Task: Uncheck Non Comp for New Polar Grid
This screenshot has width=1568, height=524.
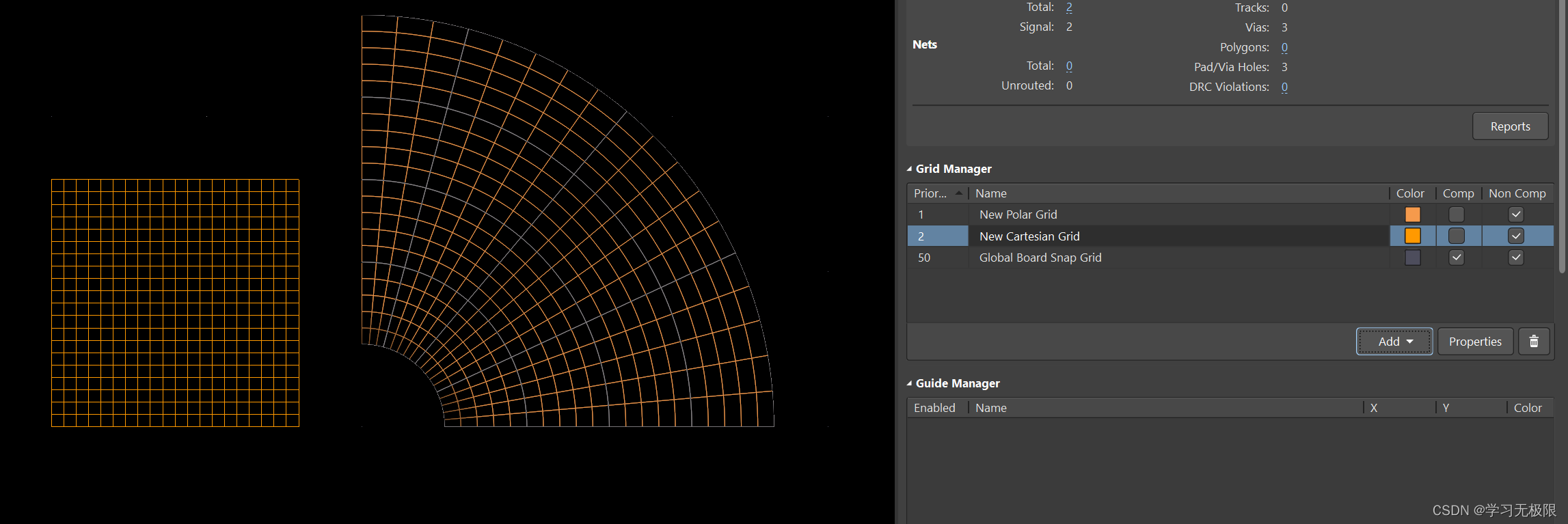Action: click(1515, 215)
